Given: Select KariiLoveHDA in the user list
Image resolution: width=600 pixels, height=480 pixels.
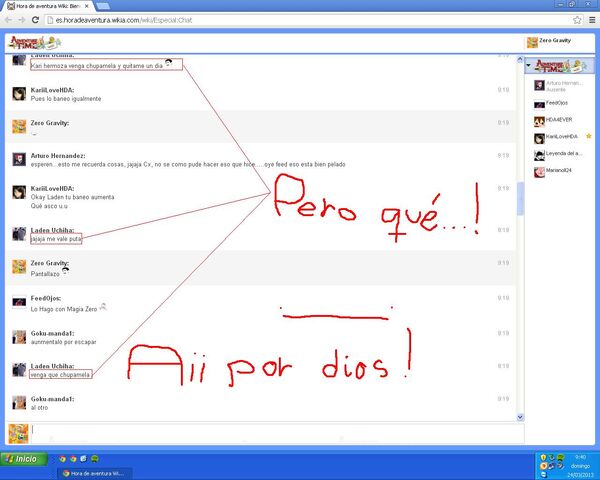Looking at the screenshot, I should (556, 137).
